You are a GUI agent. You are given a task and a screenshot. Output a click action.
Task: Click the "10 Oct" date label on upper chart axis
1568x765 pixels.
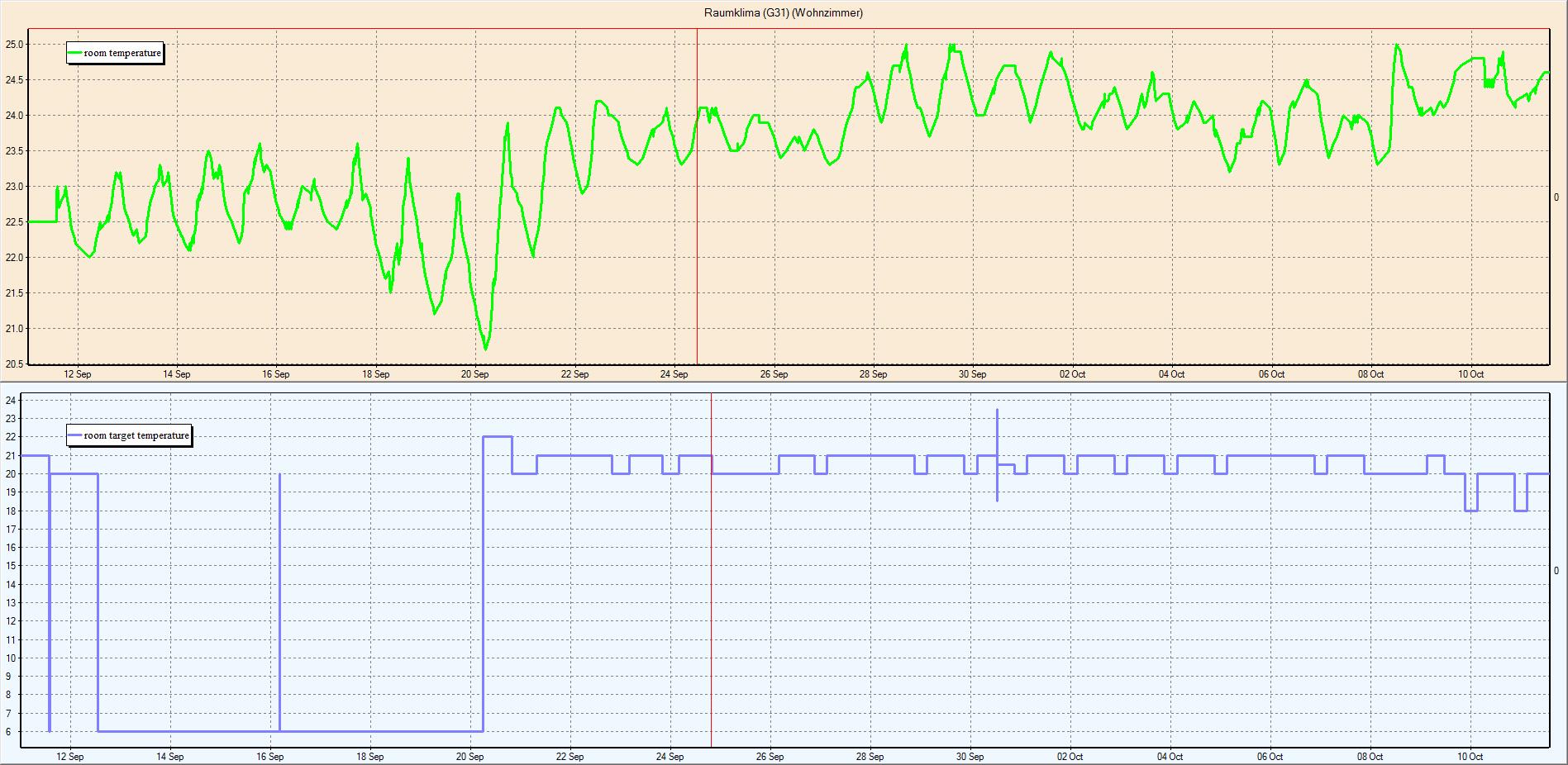pyautogui.click(x=1470, y=374)
